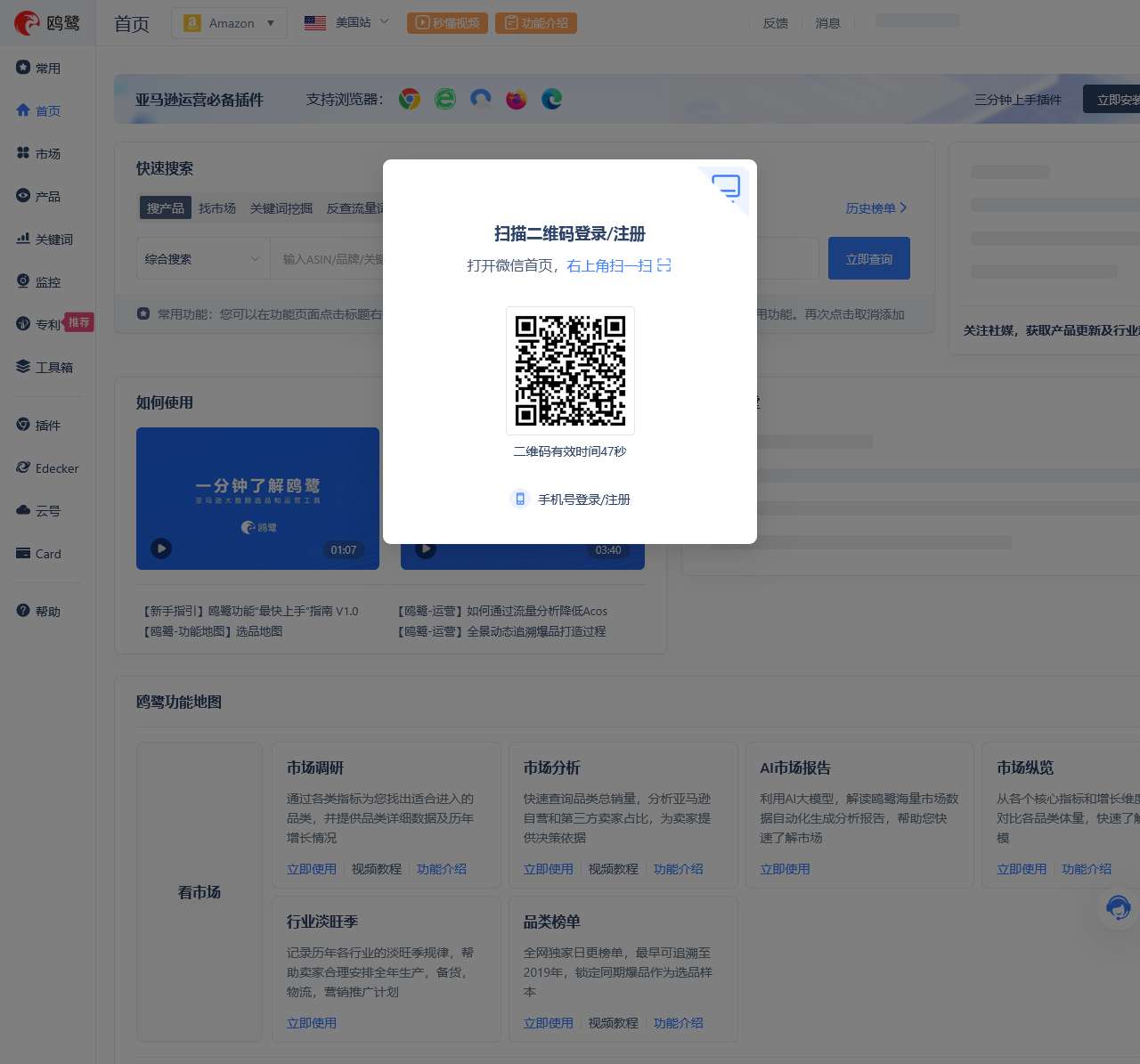Click 立即使用 under 市场纵览
This screenshot has width=1140, height=1064.
pyautogui.click(x=1022, y=869)
